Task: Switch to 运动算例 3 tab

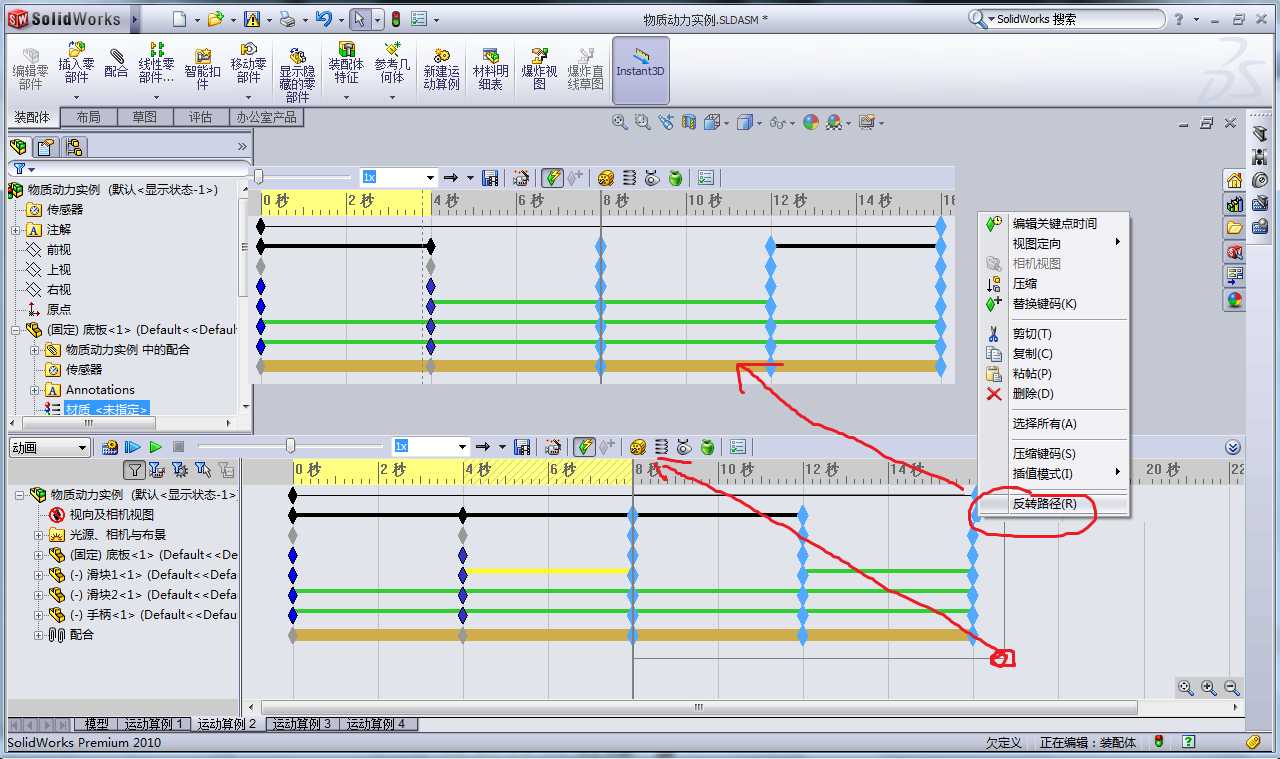Action: point(302,724)
